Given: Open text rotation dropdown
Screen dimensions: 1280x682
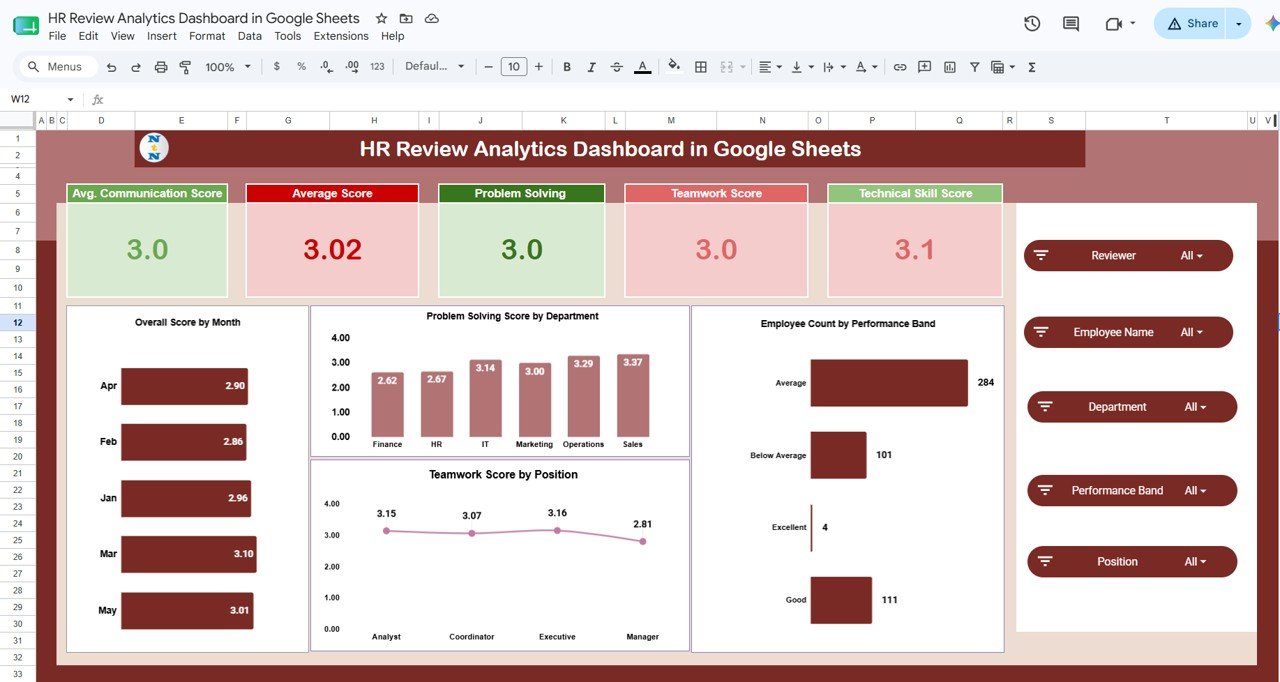Looking at the screenshot, I should click(866, 67).
